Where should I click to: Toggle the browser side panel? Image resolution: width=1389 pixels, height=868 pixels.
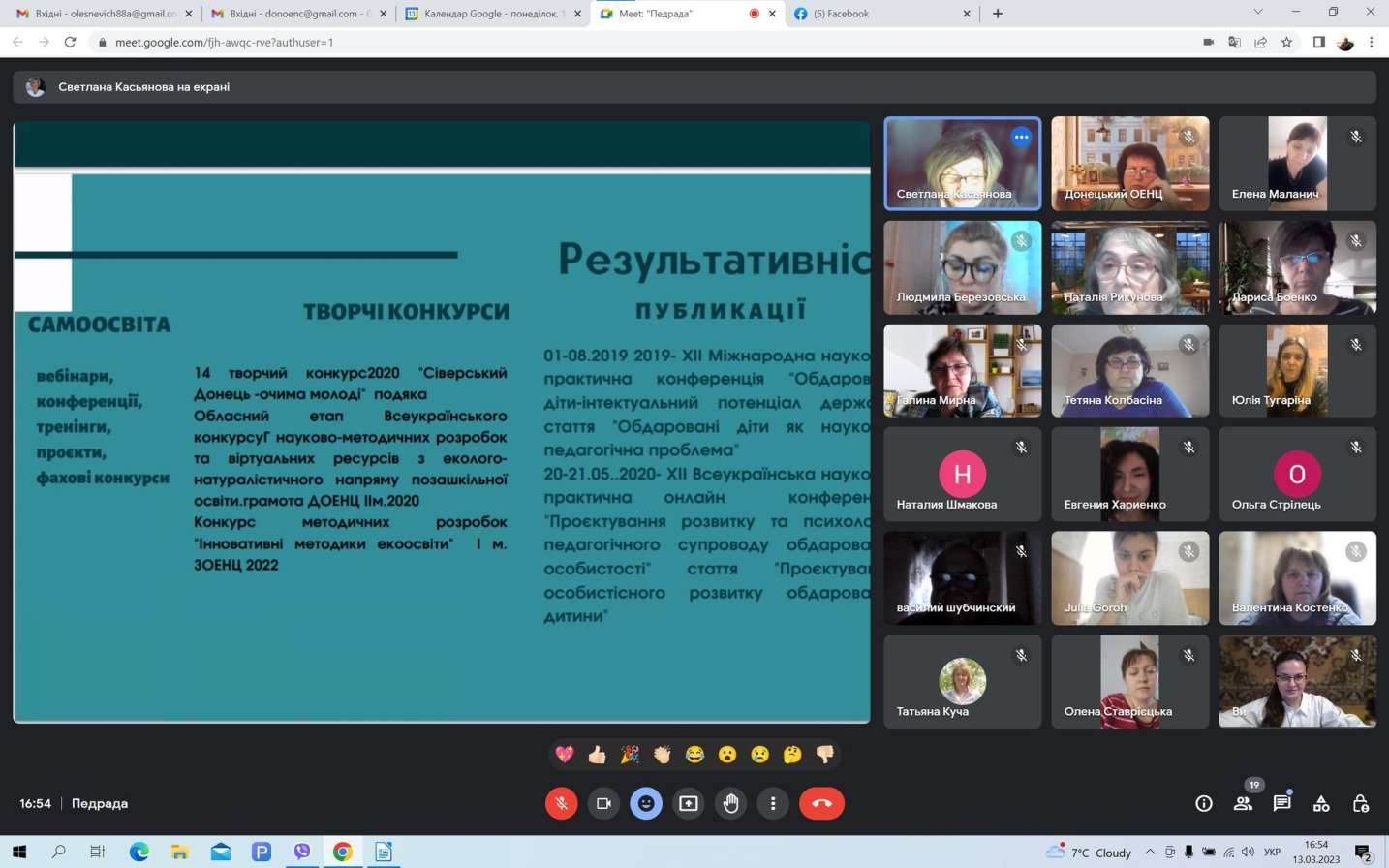[x=1318, y=42]
